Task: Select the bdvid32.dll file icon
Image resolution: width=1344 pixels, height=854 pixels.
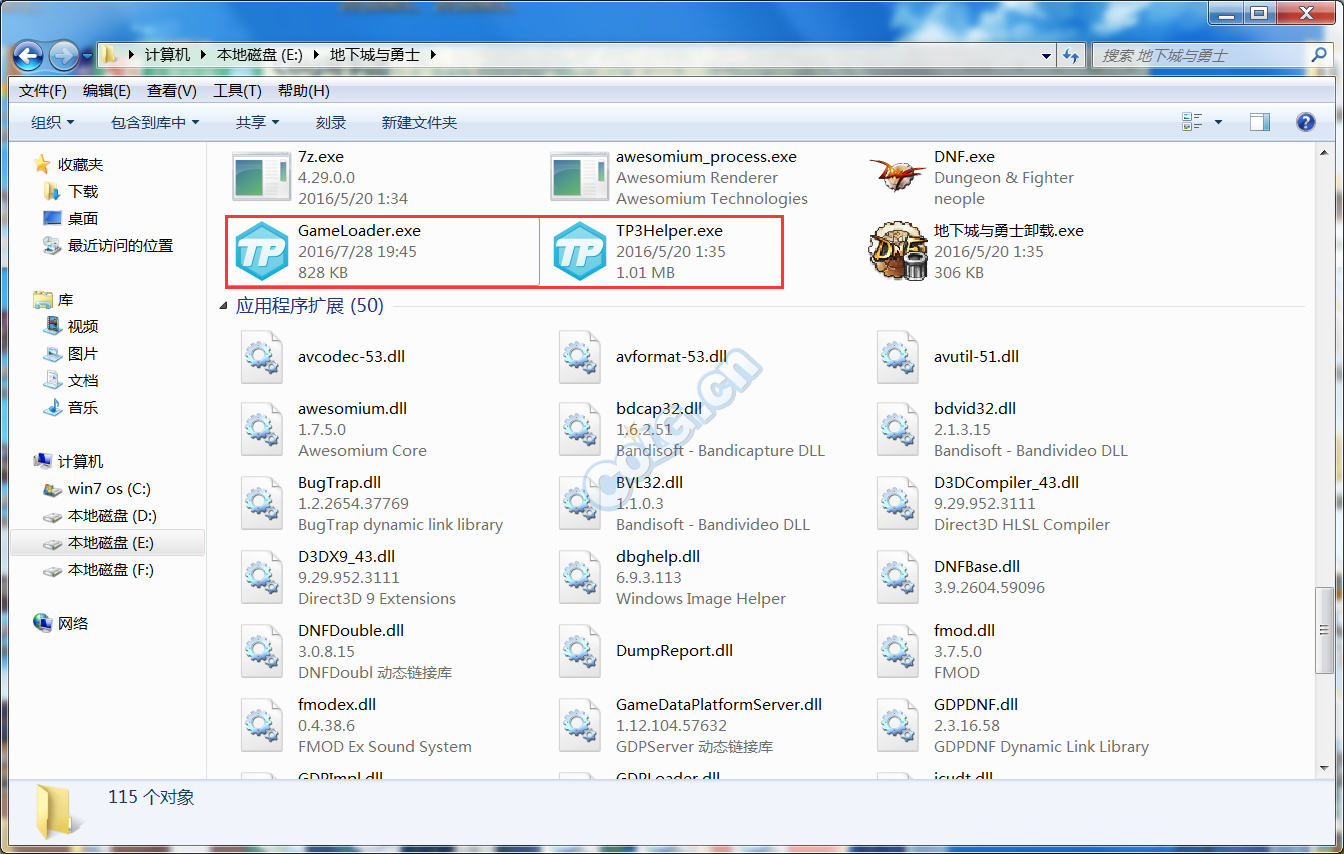Action: [x=898, y=429]
